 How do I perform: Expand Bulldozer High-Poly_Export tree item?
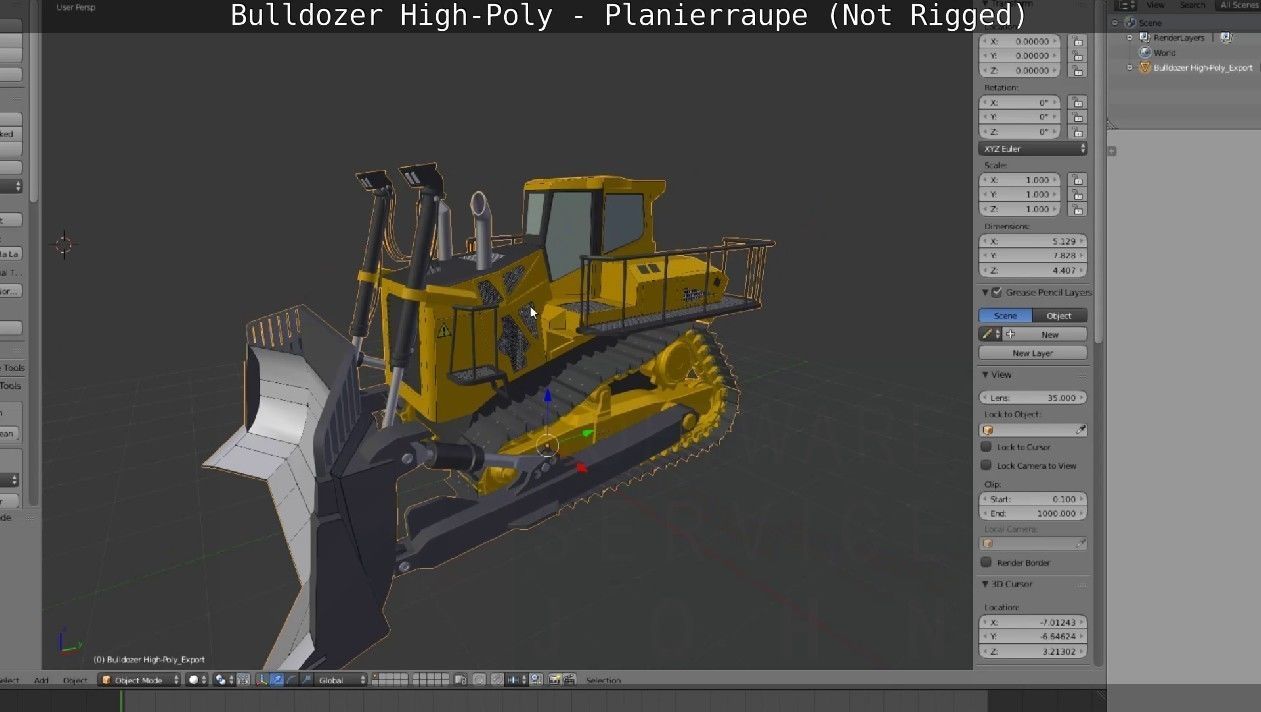coord(1131,68)
